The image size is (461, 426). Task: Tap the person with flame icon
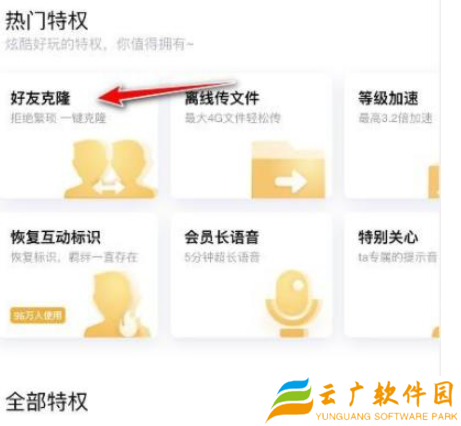tap(117, 305)
